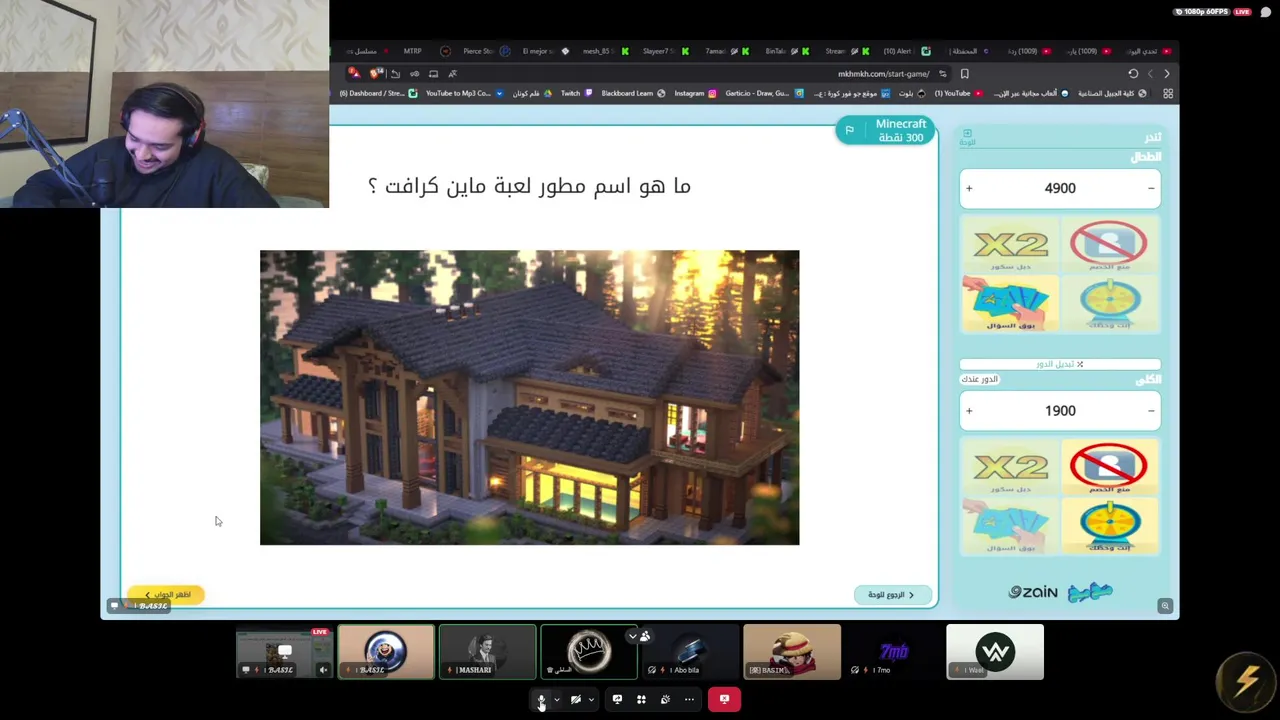
Task: Select the BASIM straw-hat participant tile
Action: pyautogui.click(x=792, y=652)
